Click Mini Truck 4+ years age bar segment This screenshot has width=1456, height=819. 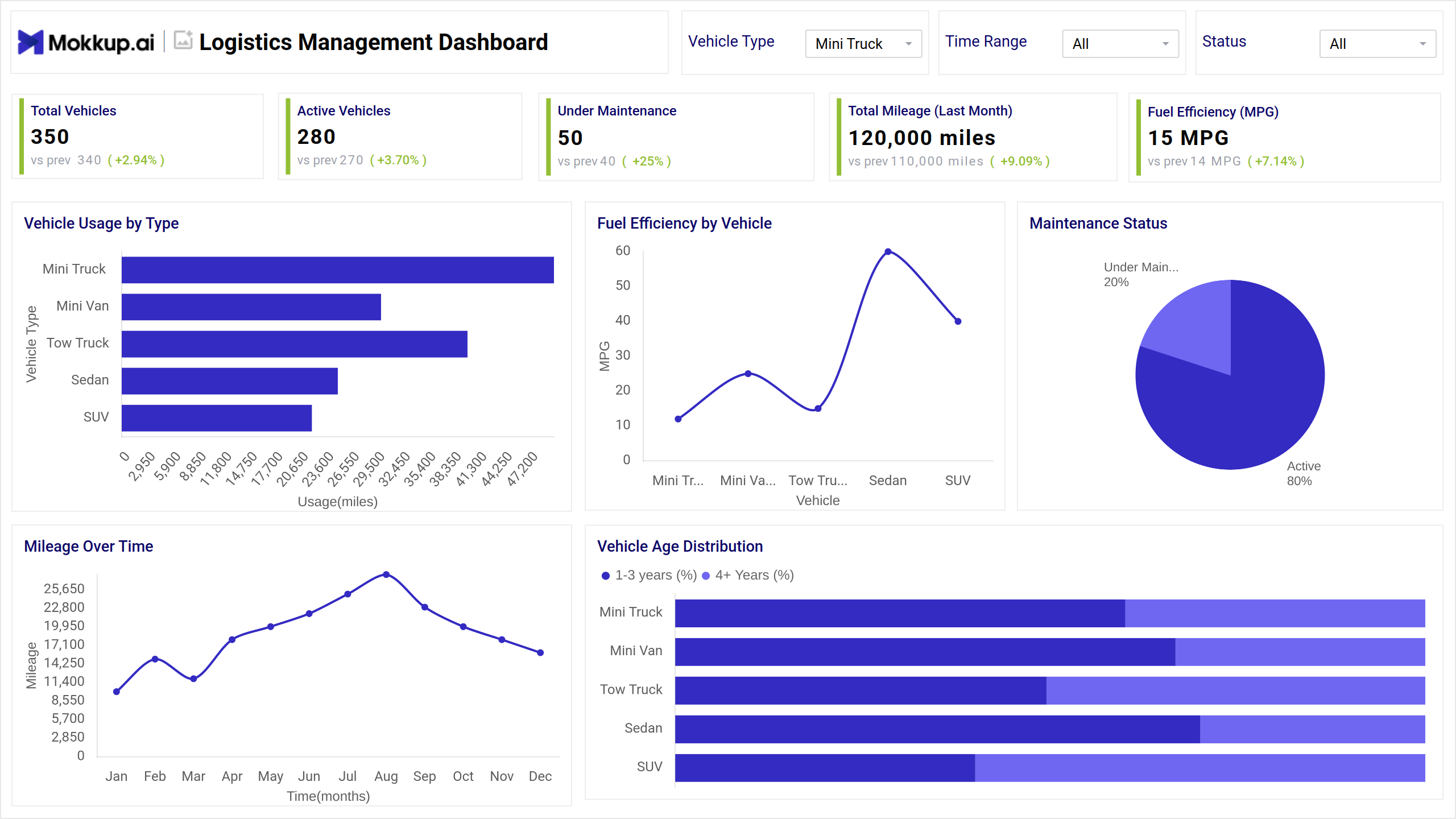click(1275, 613)
